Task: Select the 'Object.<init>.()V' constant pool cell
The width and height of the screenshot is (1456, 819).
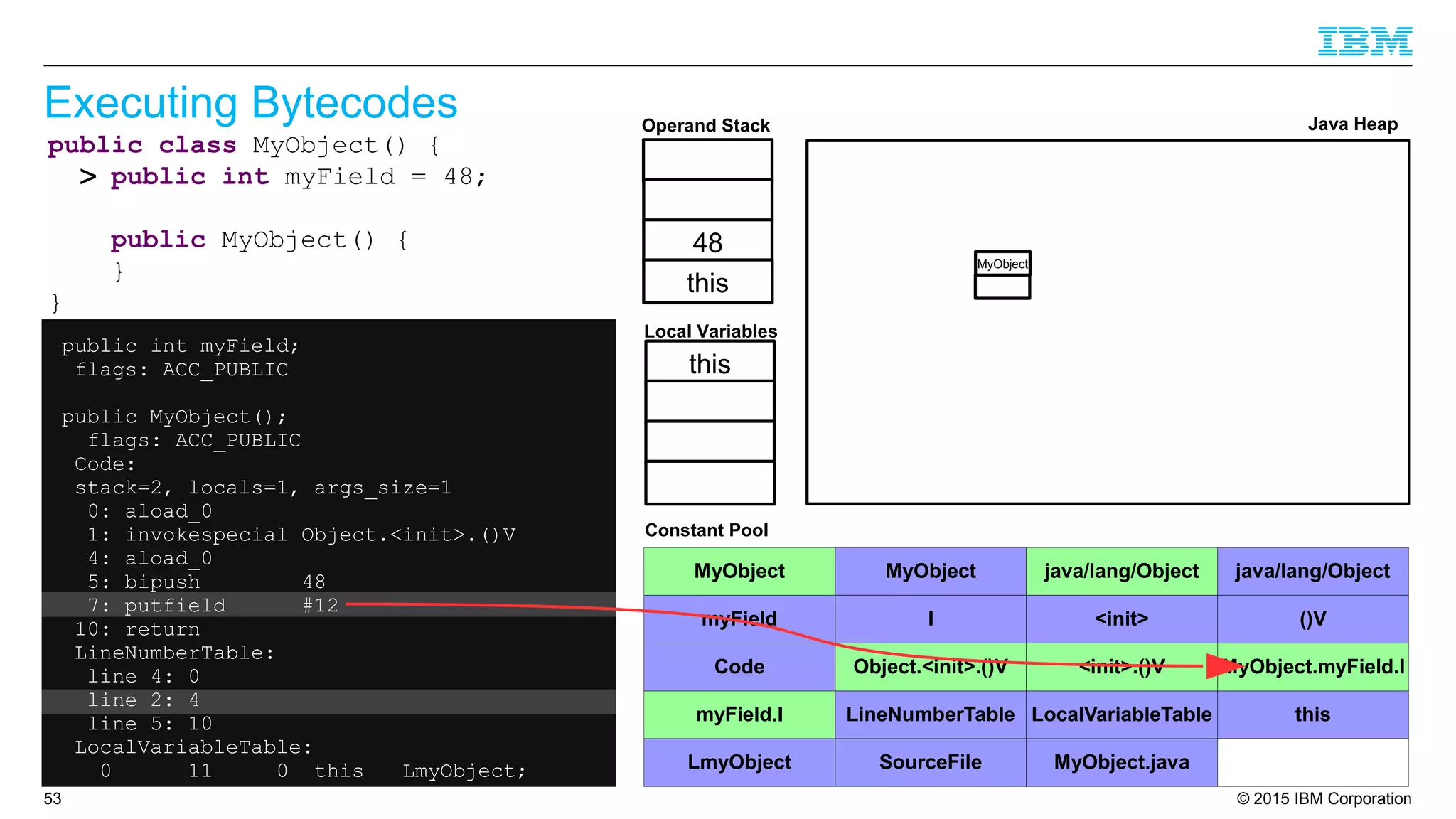Action: tap(931, 667)
